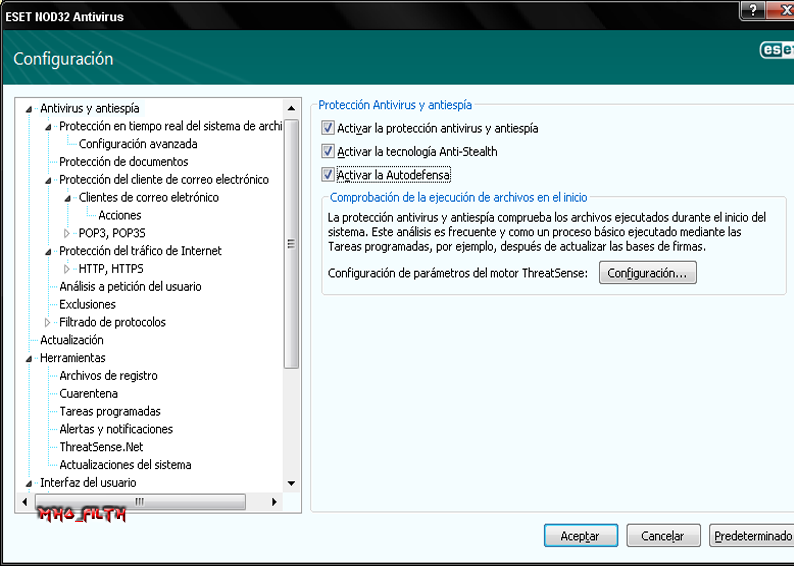The width and height of the screenshot is (794, 566).
Task: Select Actualización tree item
Action: [71, 340]
